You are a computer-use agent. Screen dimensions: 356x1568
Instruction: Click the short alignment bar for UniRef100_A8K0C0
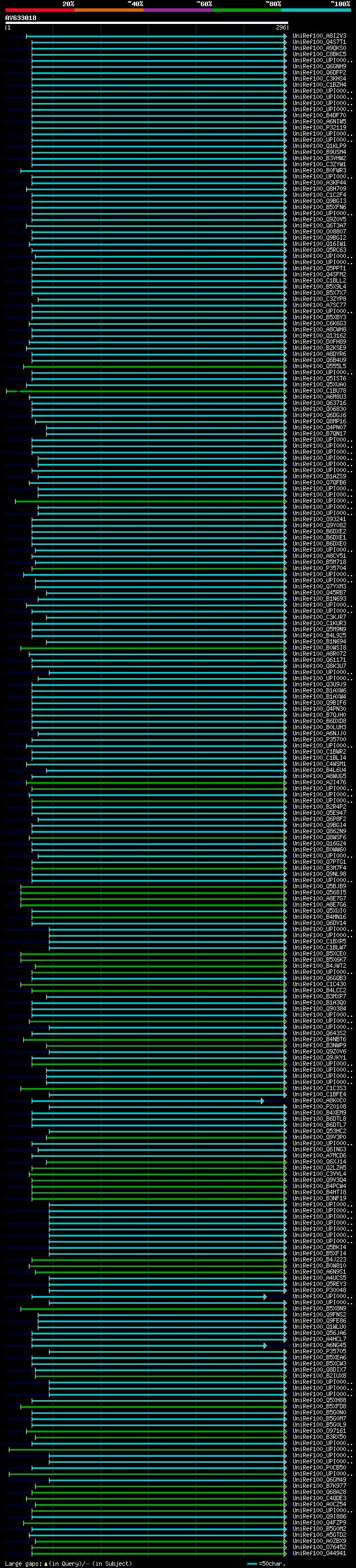[148, 1101]
